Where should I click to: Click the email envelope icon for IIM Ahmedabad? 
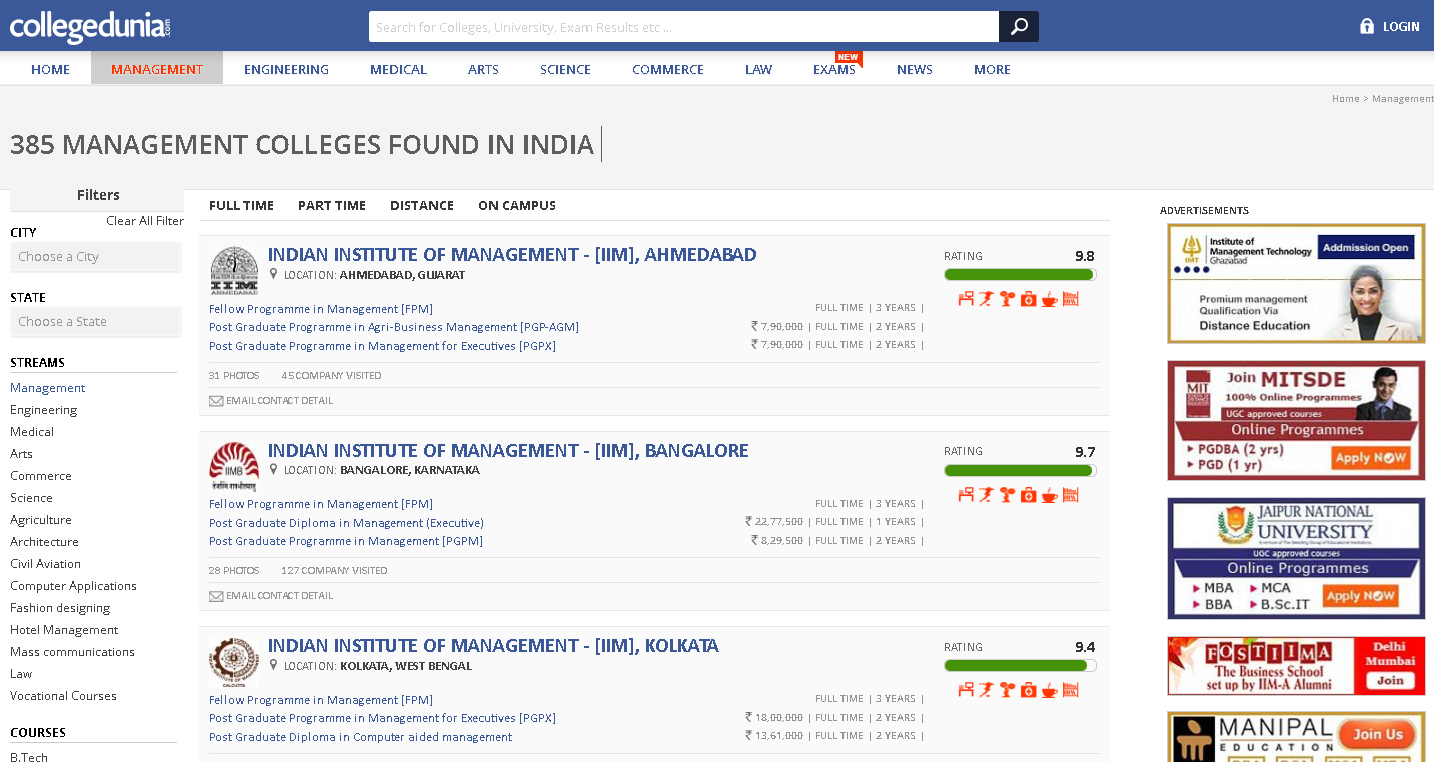click(216, 401)
